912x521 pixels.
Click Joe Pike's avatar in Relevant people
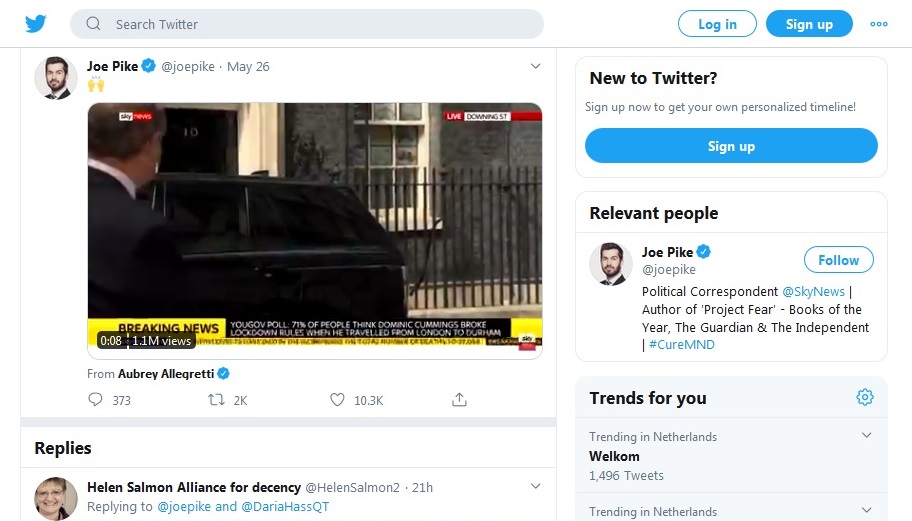click(x=611, y=264)
